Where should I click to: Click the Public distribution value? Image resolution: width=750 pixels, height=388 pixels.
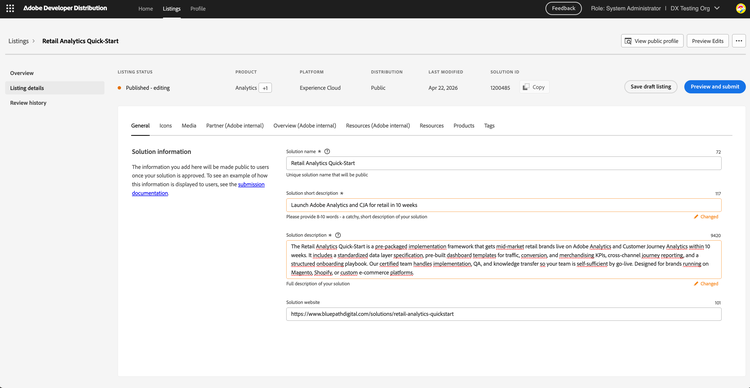378,88
